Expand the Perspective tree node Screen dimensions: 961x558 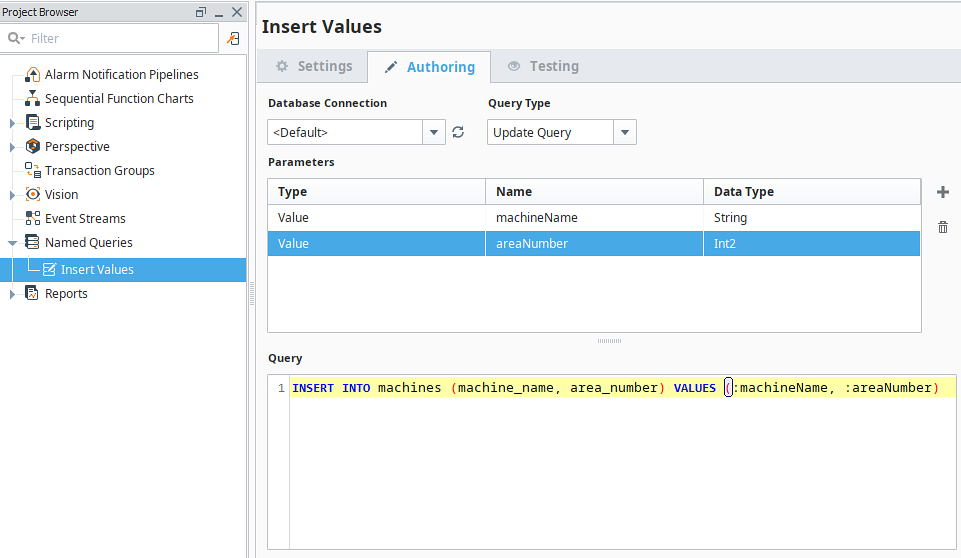[12, 147]
